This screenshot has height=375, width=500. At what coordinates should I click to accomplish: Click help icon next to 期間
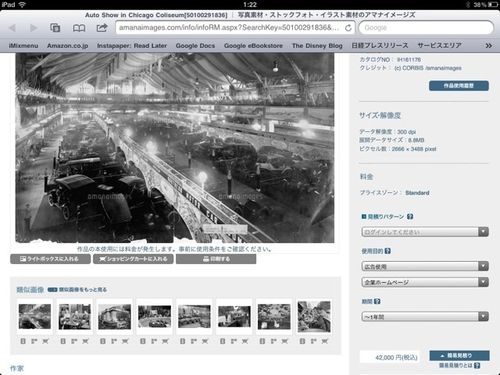(377, 301)
